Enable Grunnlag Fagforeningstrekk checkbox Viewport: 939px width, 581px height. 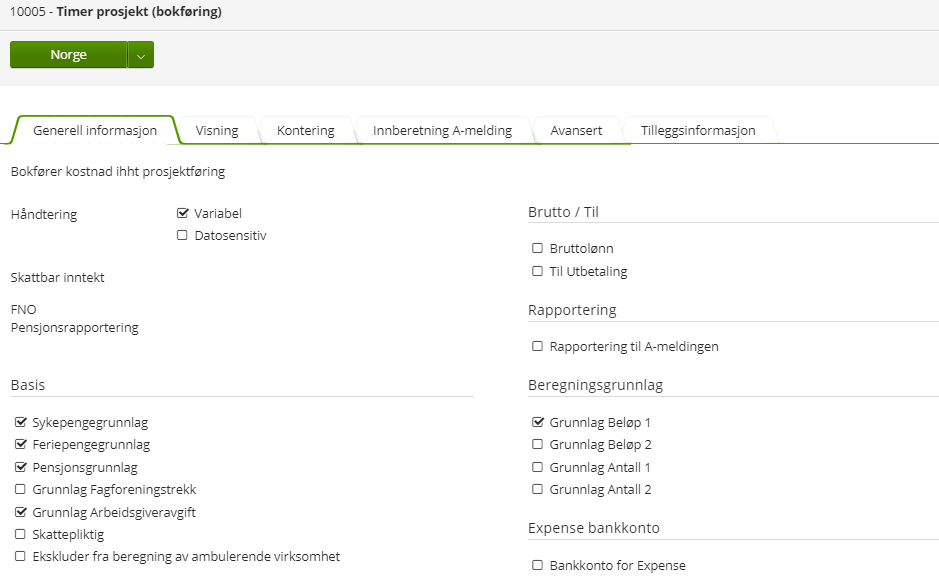click(20, 490)
